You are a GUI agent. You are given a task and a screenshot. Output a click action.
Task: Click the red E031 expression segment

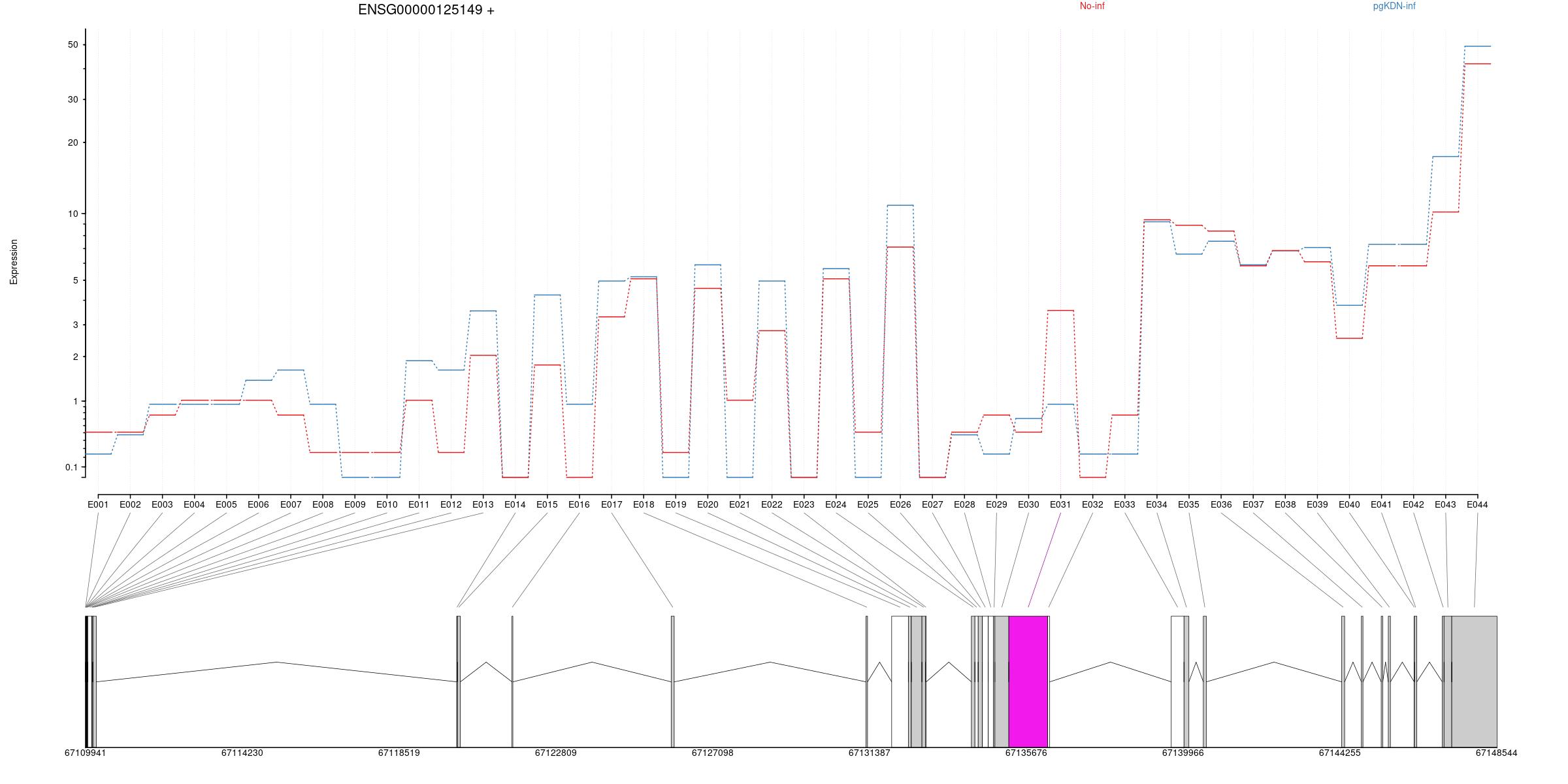1060,310
